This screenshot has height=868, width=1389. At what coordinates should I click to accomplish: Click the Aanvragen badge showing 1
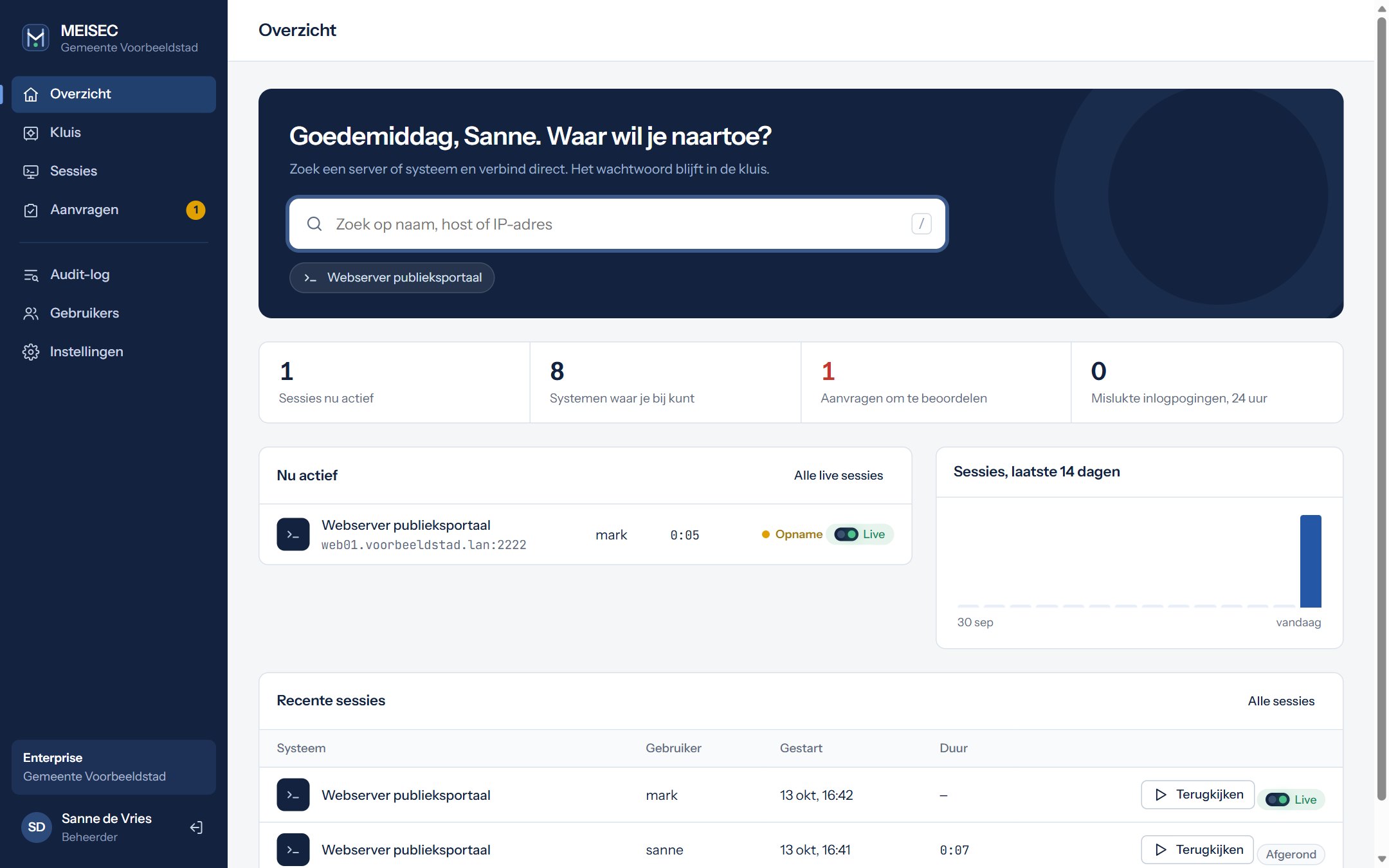coord(195,210)
